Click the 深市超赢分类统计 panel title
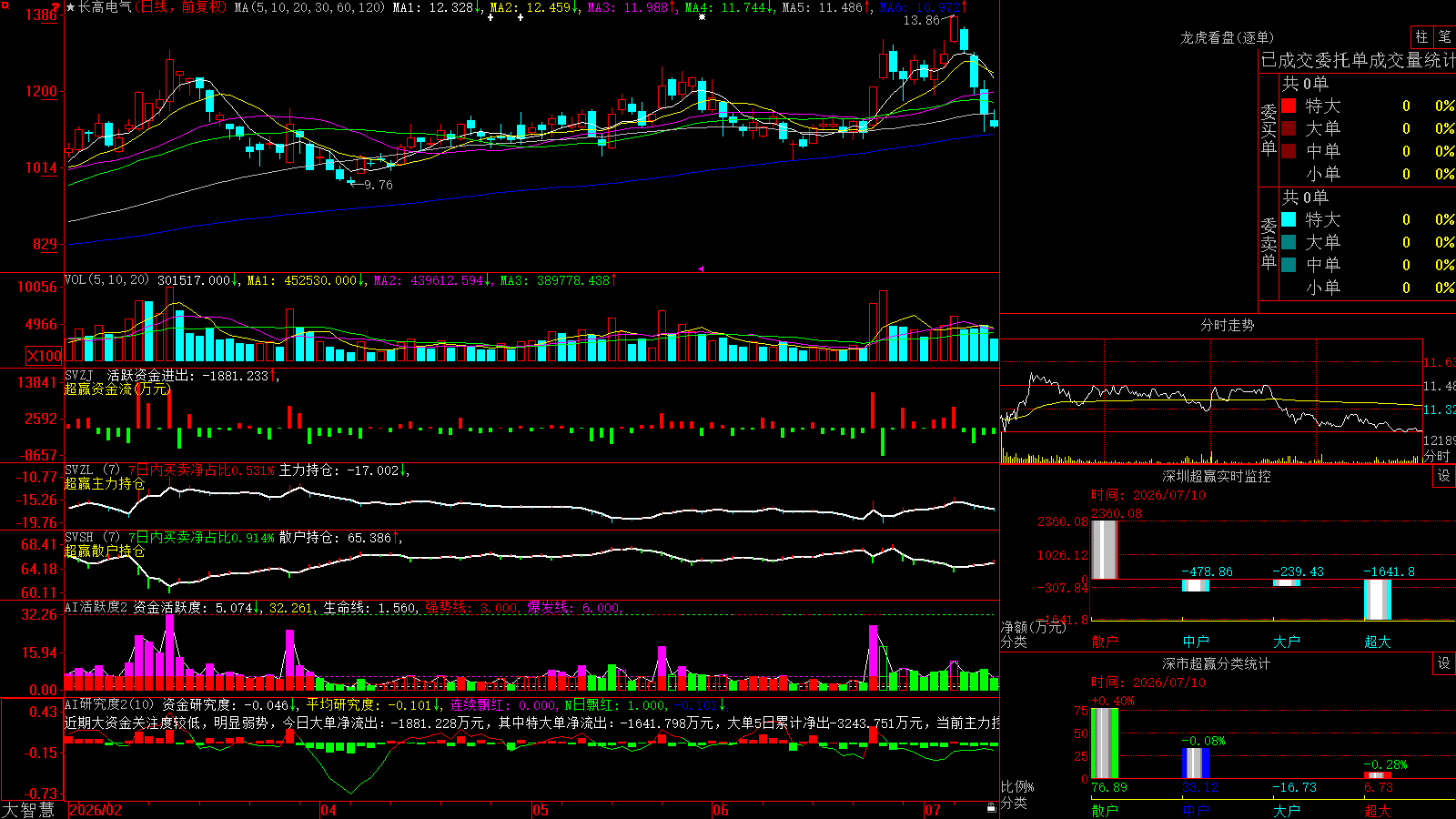1456x819 pixels. click(x=1217, y=663)
